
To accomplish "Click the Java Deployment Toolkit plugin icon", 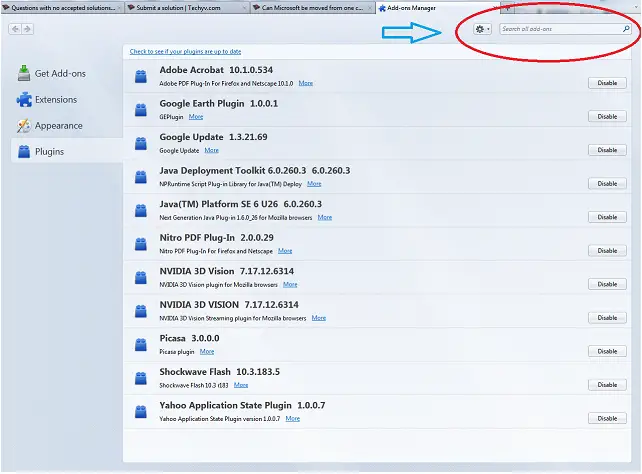I will point(141,177).
